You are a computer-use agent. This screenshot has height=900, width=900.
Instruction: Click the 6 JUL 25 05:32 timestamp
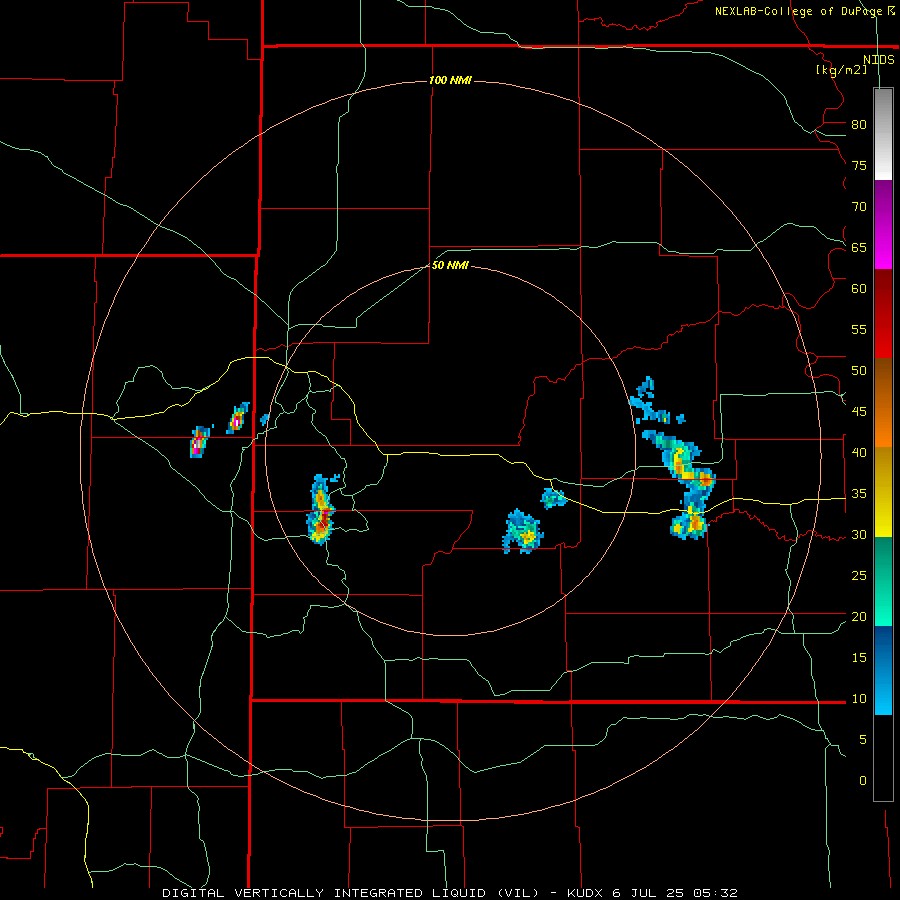(675, 893)
